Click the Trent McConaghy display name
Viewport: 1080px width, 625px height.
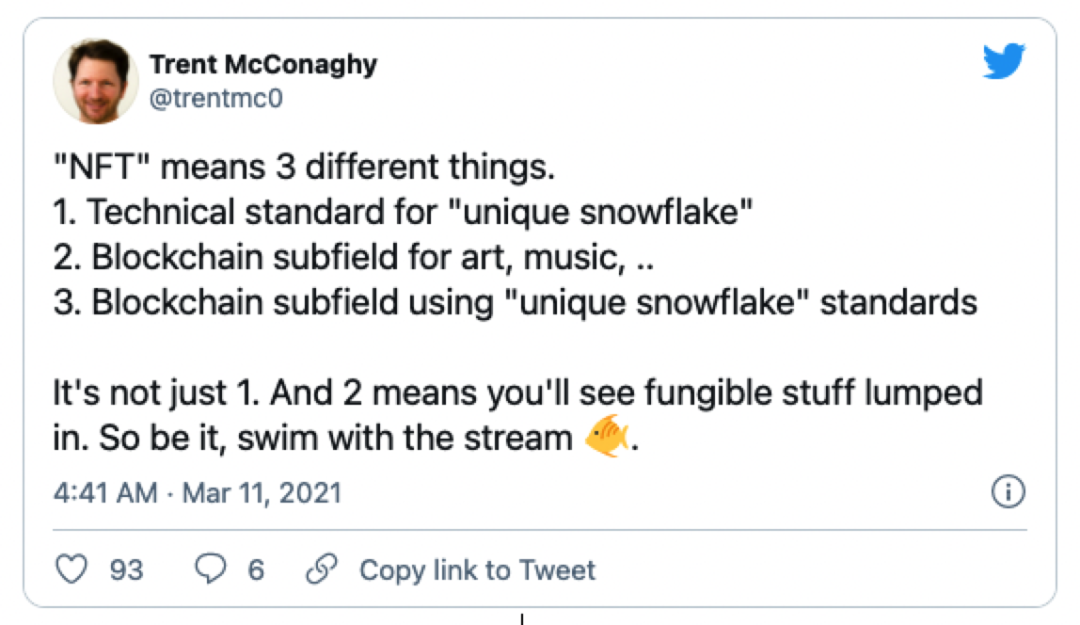pos(264,65)
